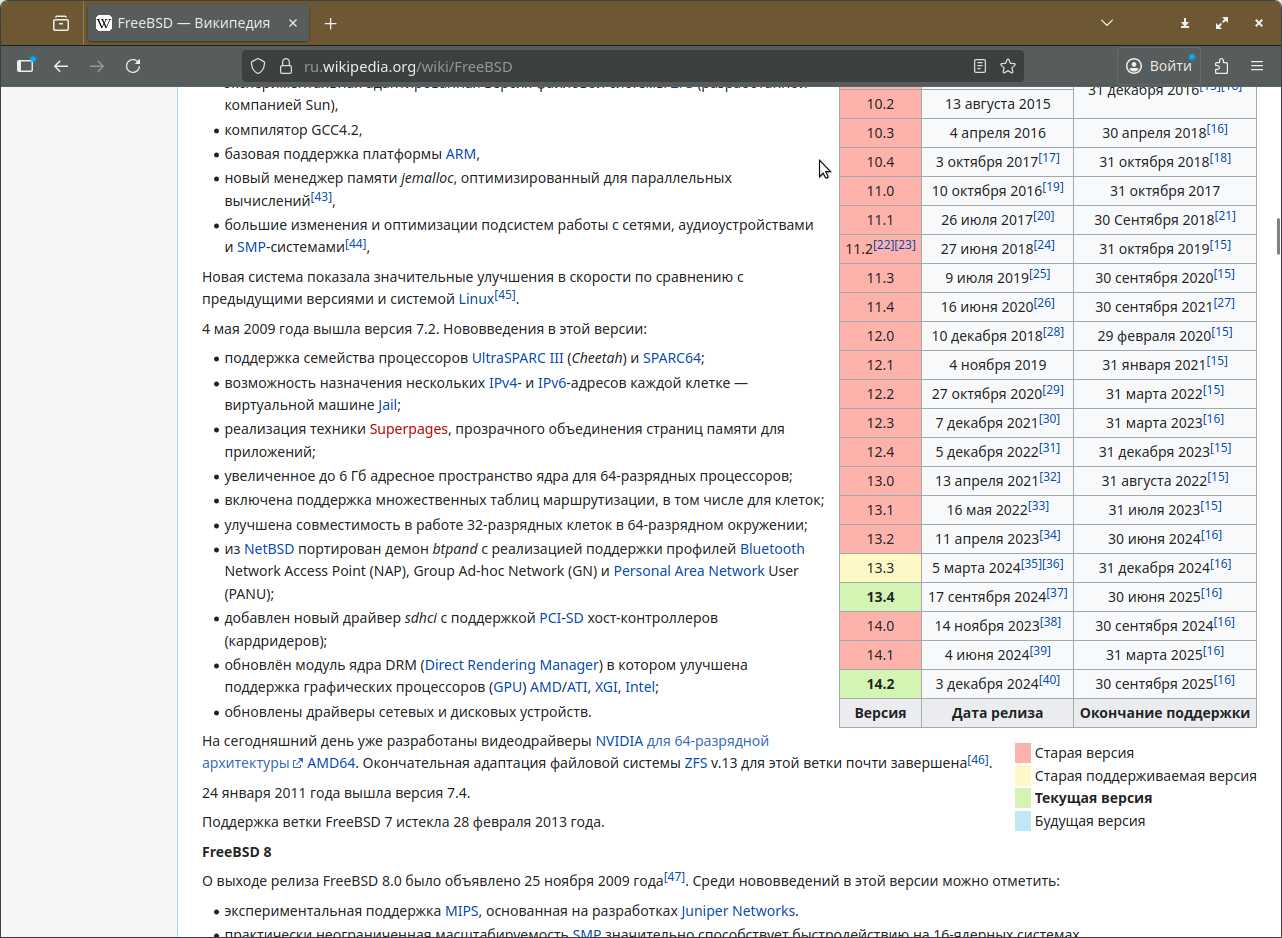1282x938 pixels.
Task: Open footnote [40] beside 3 декабря 2024
Action: click(1049, 679)
